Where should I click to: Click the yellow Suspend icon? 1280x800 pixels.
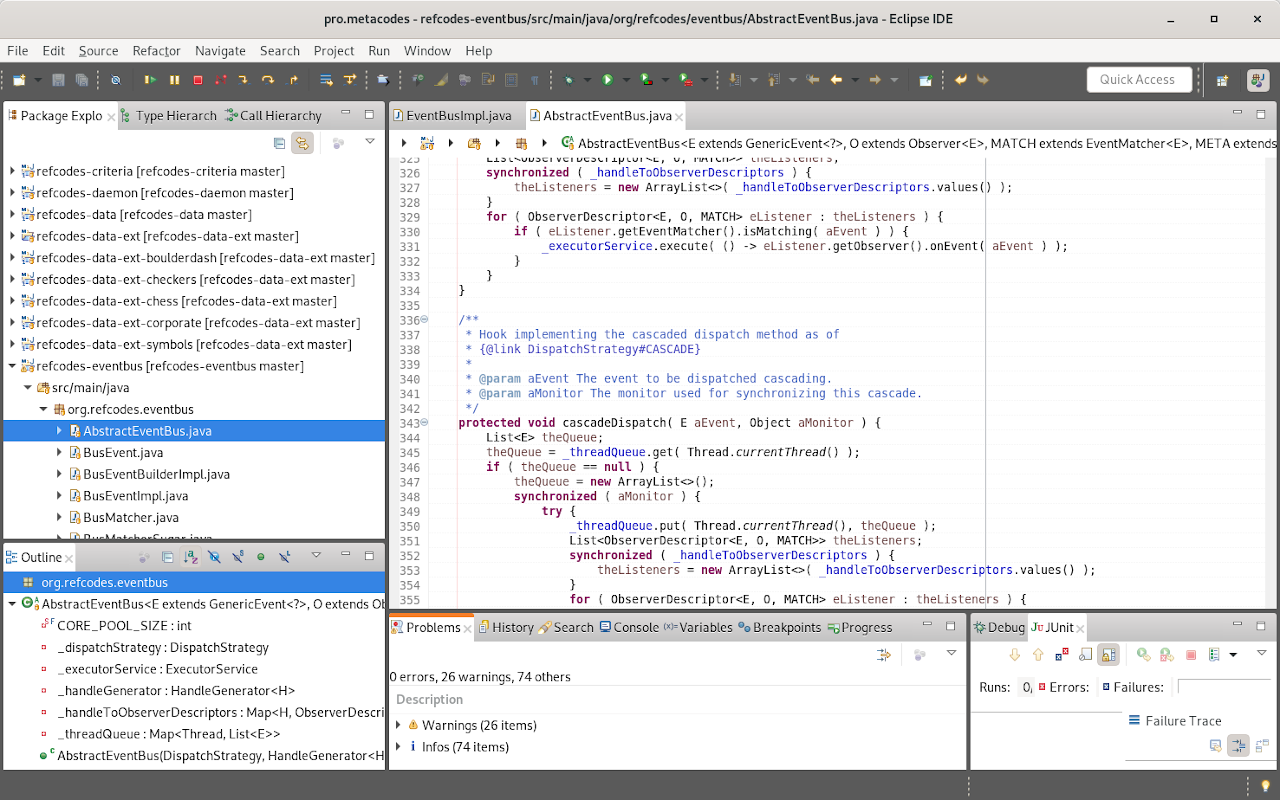point(174,80)
